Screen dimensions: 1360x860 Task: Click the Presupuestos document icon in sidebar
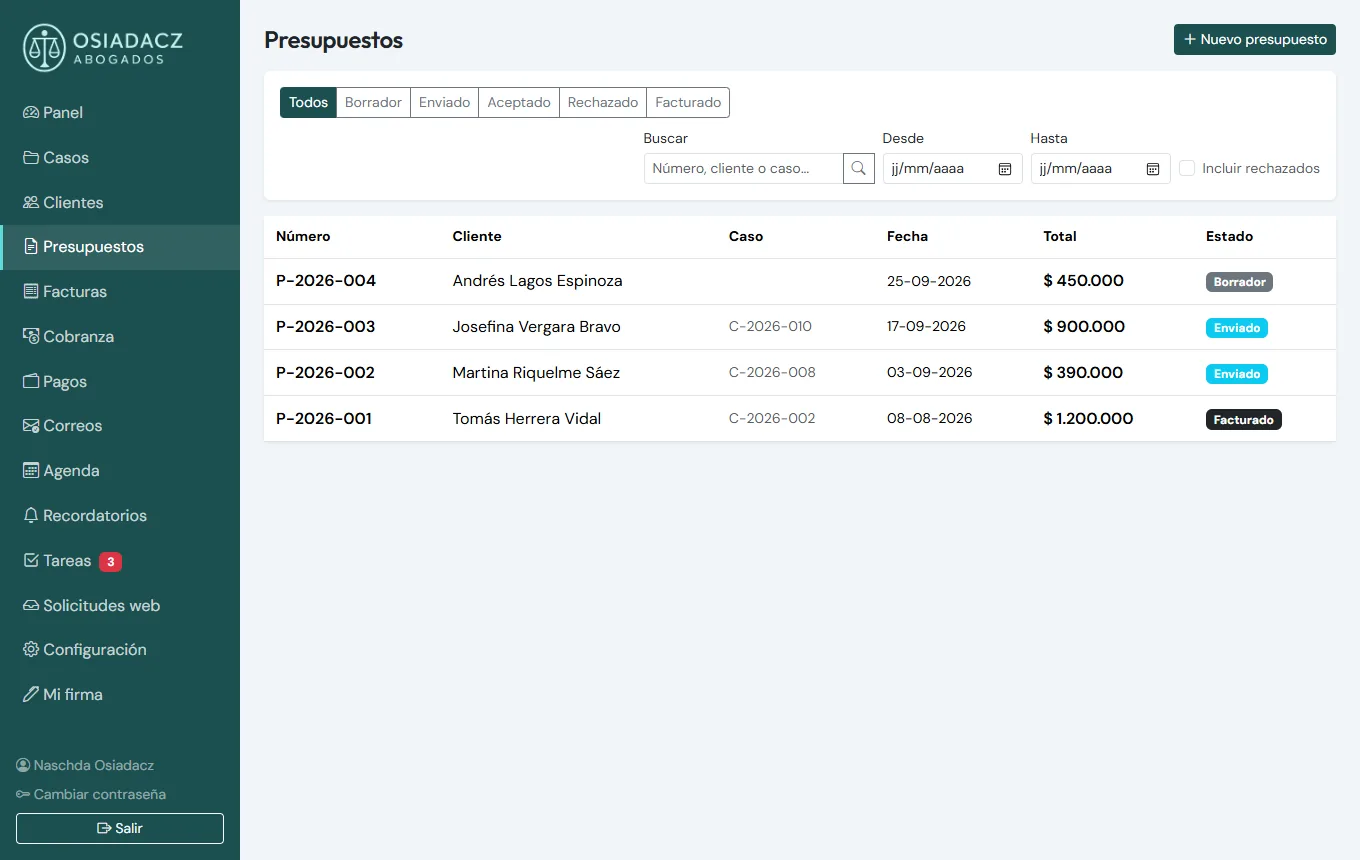(x=31, y=247)
